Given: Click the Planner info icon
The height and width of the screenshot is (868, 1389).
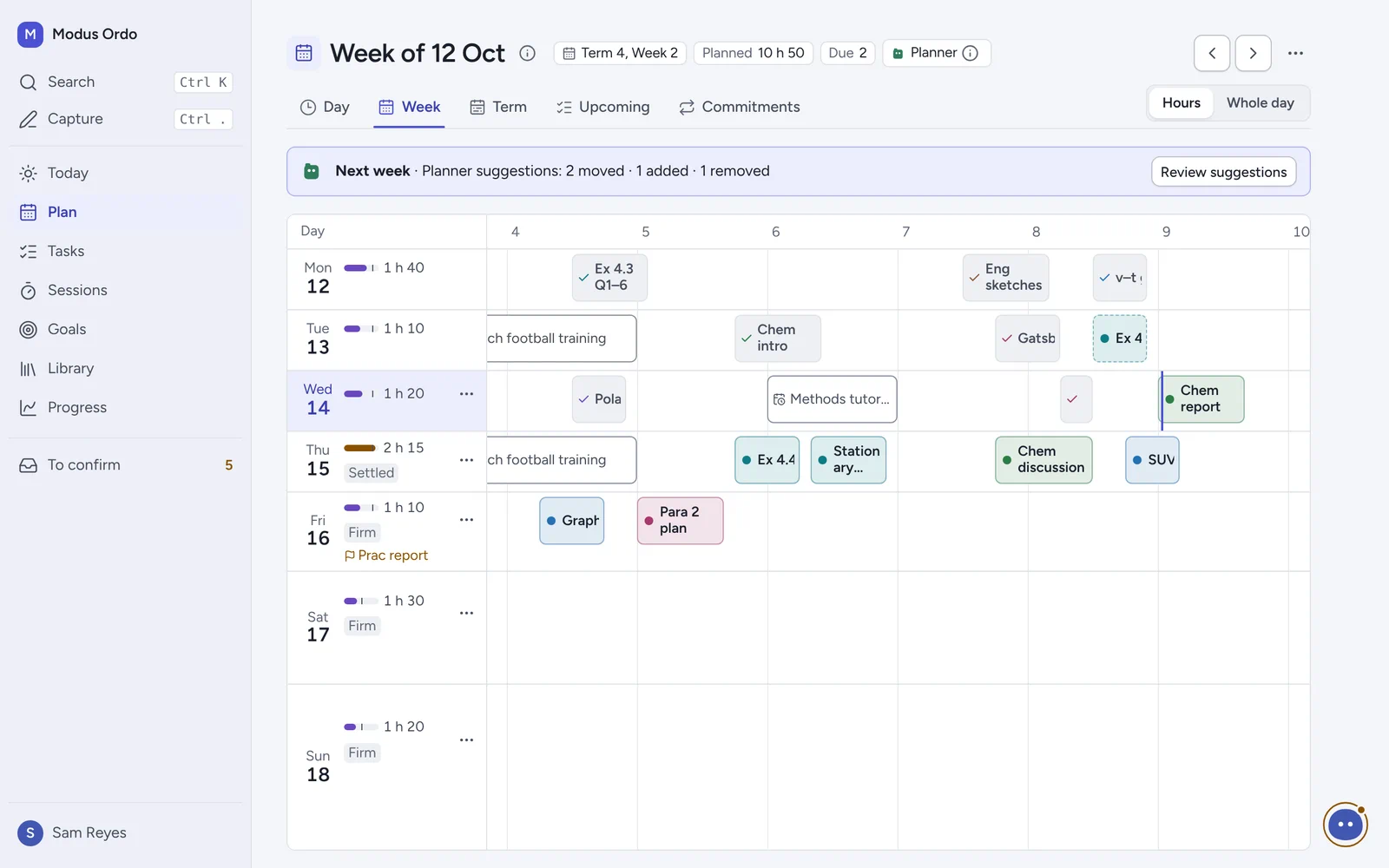Looking at the screenshot, I should pos(971,53).
